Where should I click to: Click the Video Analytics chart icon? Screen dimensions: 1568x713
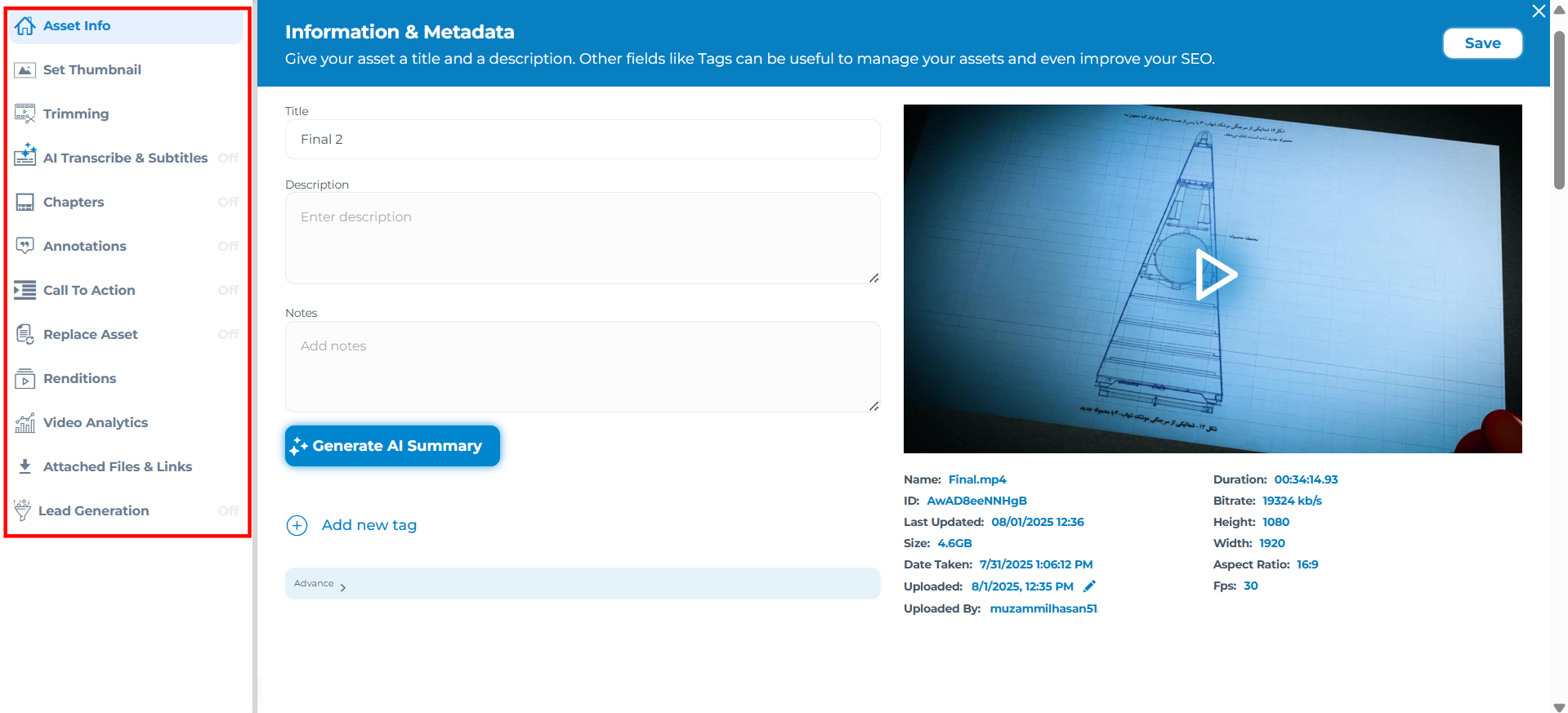25,423
